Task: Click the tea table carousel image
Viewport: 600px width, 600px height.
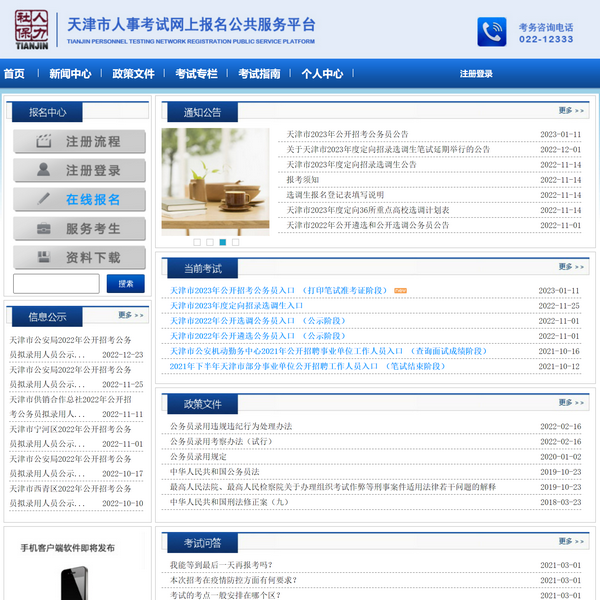Action: point(215,180)
